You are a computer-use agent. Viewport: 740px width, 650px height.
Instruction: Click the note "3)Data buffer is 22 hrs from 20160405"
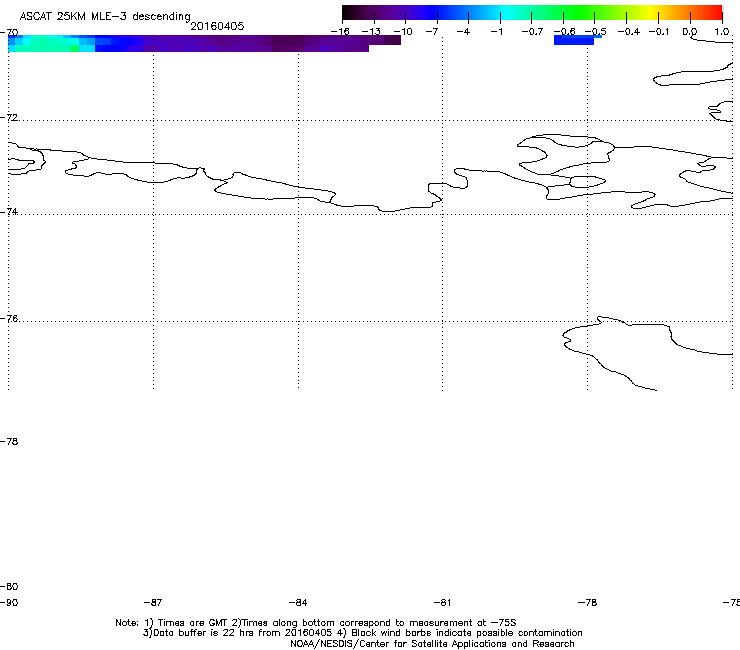[237, 633]
